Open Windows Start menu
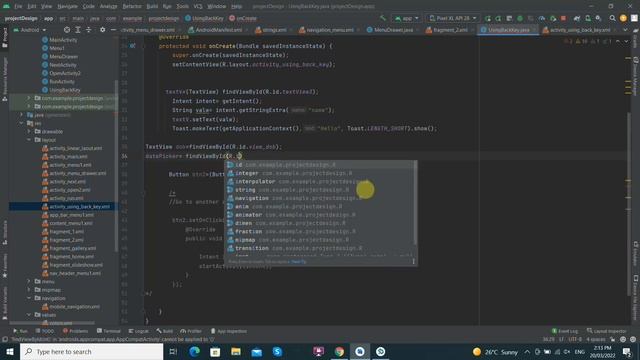Screen dimensions: 640x360 coord(10,351)
